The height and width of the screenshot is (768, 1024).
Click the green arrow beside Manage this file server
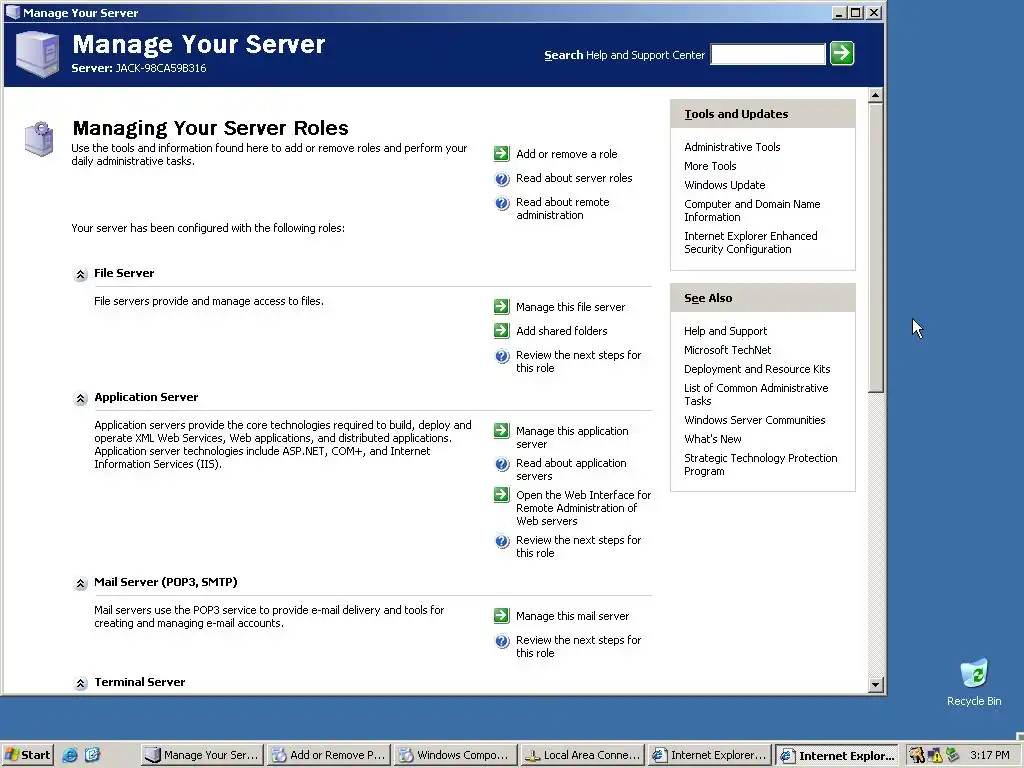tap(502, 306)
